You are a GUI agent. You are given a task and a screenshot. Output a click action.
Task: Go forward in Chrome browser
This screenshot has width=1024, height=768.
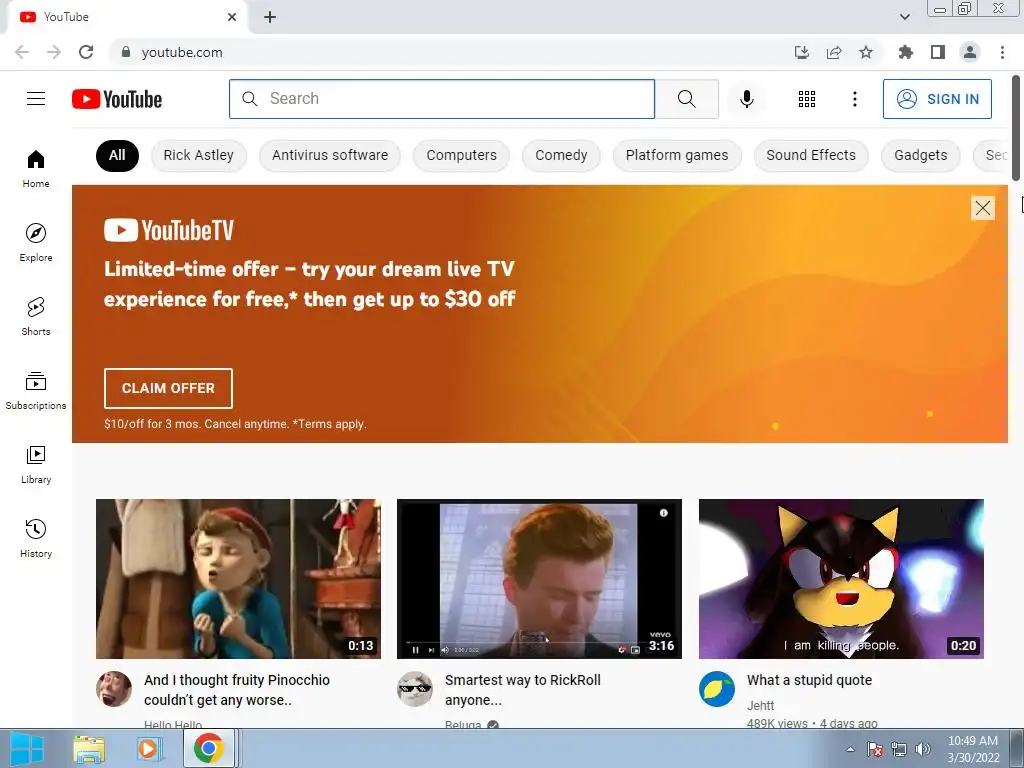point(54,52)
